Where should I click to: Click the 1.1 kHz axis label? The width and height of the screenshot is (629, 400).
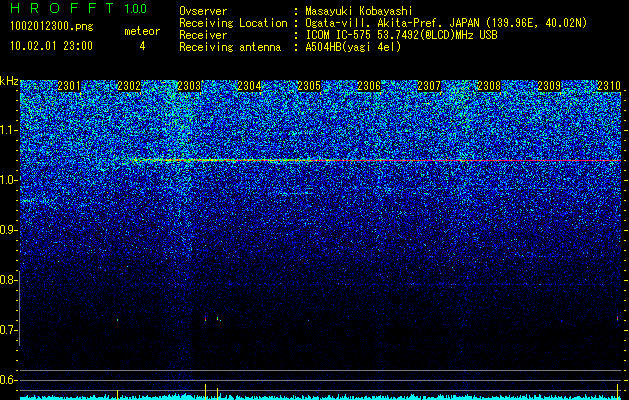point(9,130)
